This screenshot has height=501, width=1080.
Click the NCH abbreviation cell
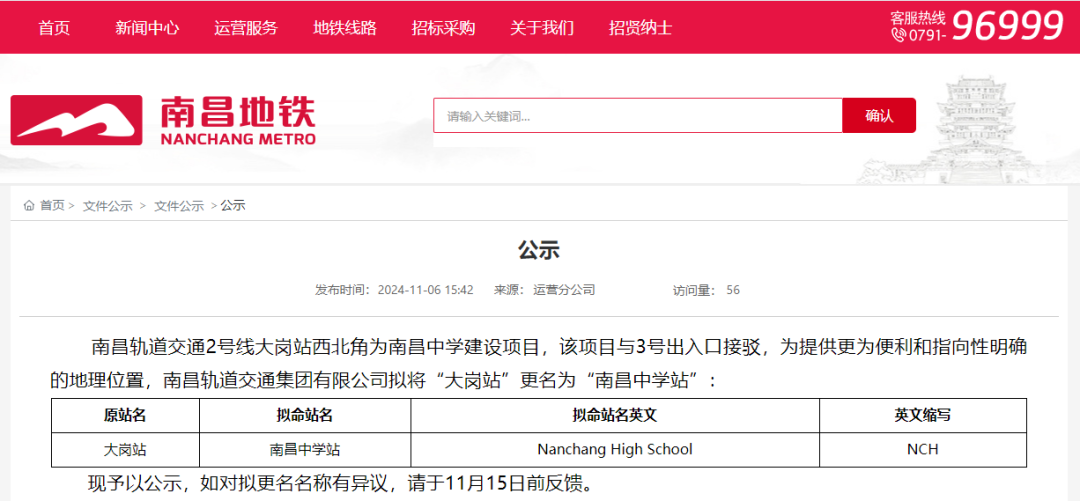[x=922, y=449]
